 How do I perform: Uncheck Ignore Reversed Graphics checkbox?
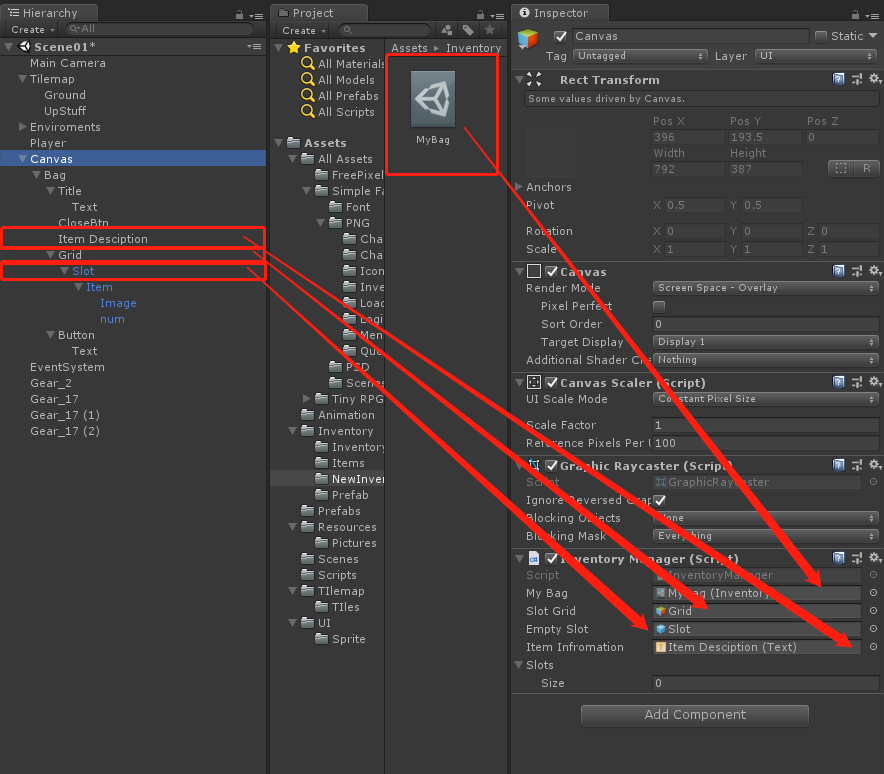[660, 500]
